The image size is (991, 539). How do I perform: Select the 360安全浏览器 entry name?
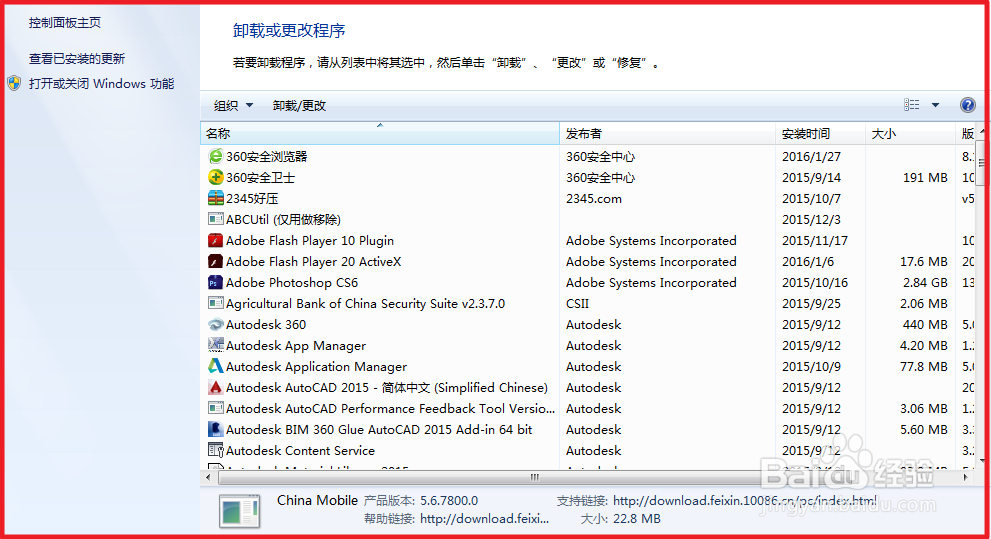[x=266, y=156]
